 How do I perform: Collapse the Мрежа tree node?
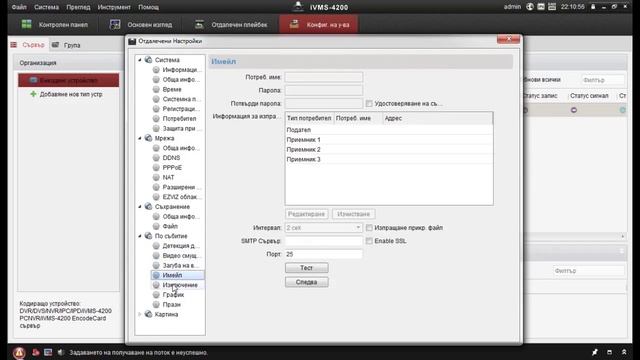[140, 138]
